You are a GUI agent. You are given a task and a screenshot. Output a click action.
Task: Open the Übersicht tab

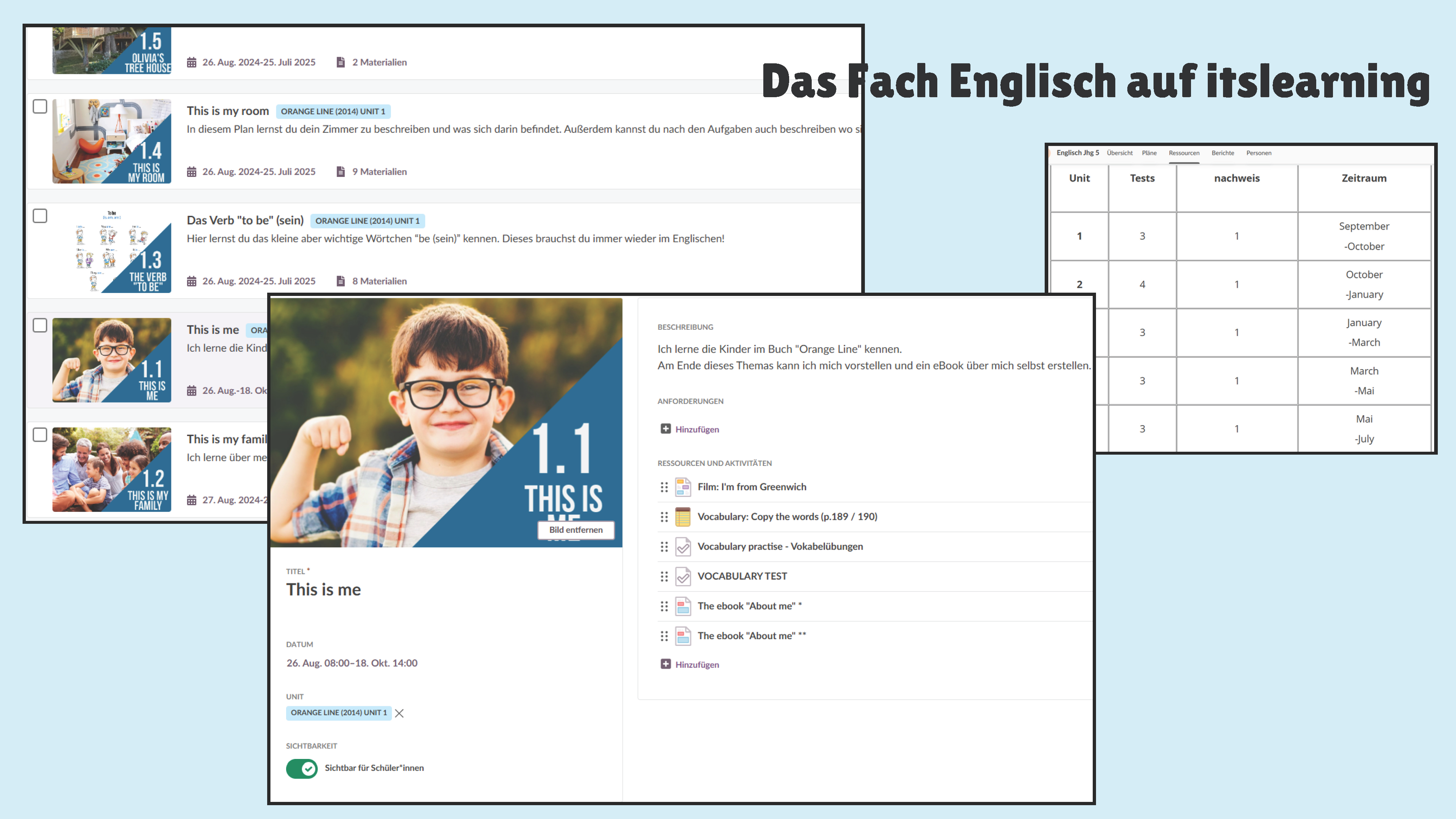click(x=1119, y=153)
